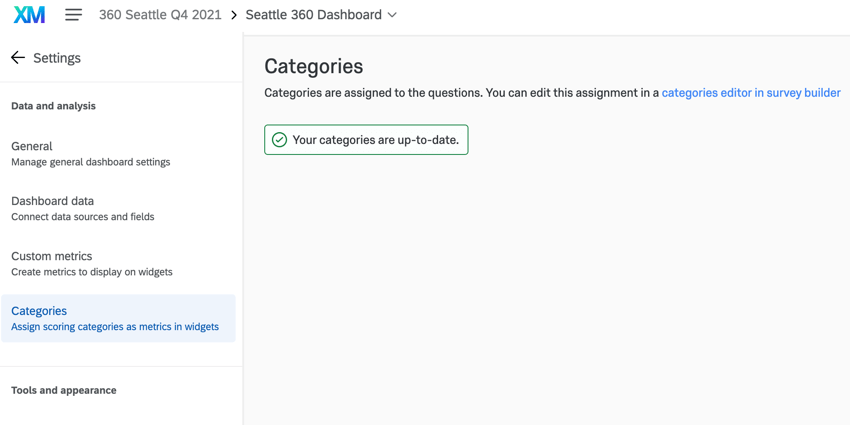Click the Settings title text

[x=57, y=58]
